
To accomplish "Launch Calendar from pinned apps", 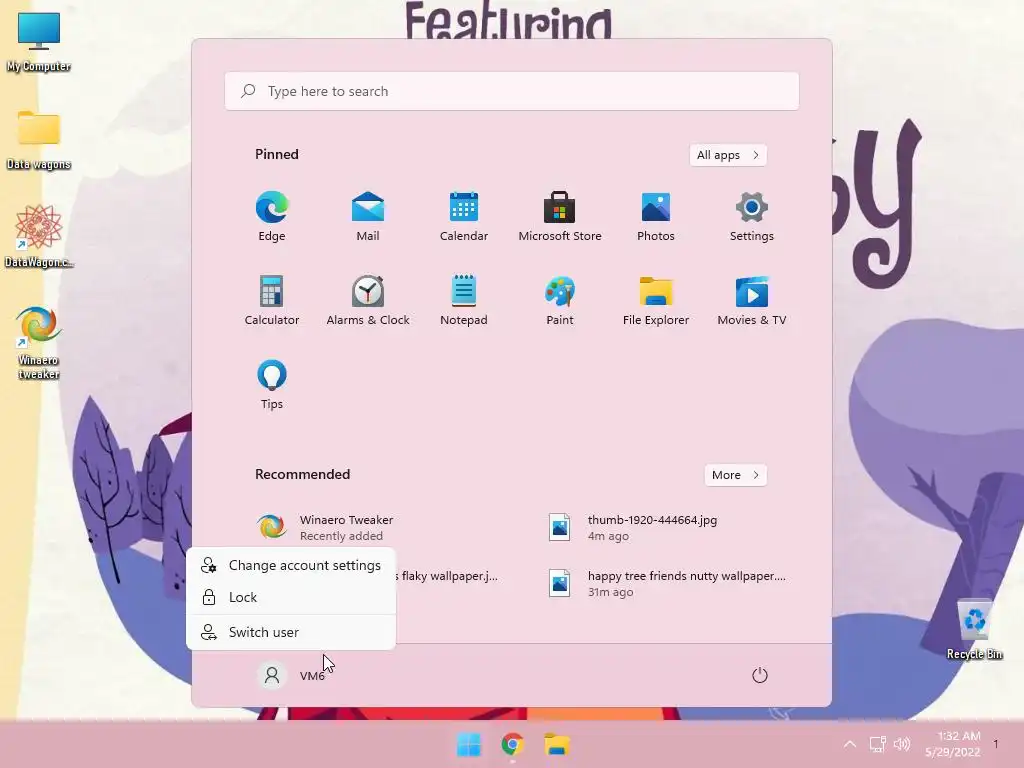I will point(464,217).
